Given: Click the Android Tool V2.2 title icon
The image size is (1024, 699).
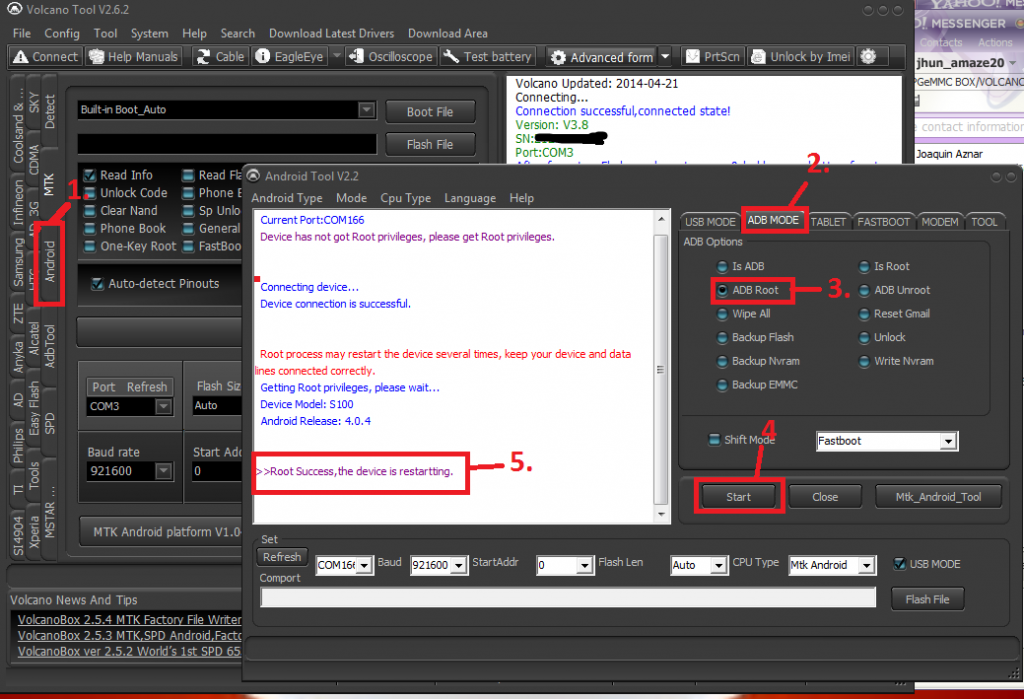Looking at the screenshot, I should 253,176.
